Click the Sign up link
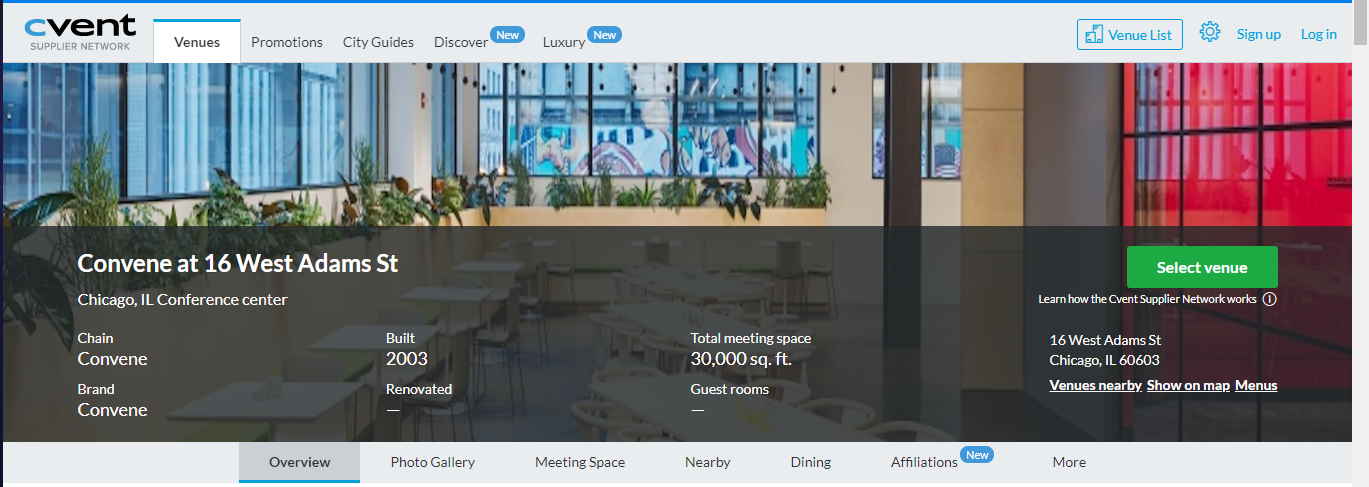The width and height of the screenshot is (1369, 487). [1258, 34]
